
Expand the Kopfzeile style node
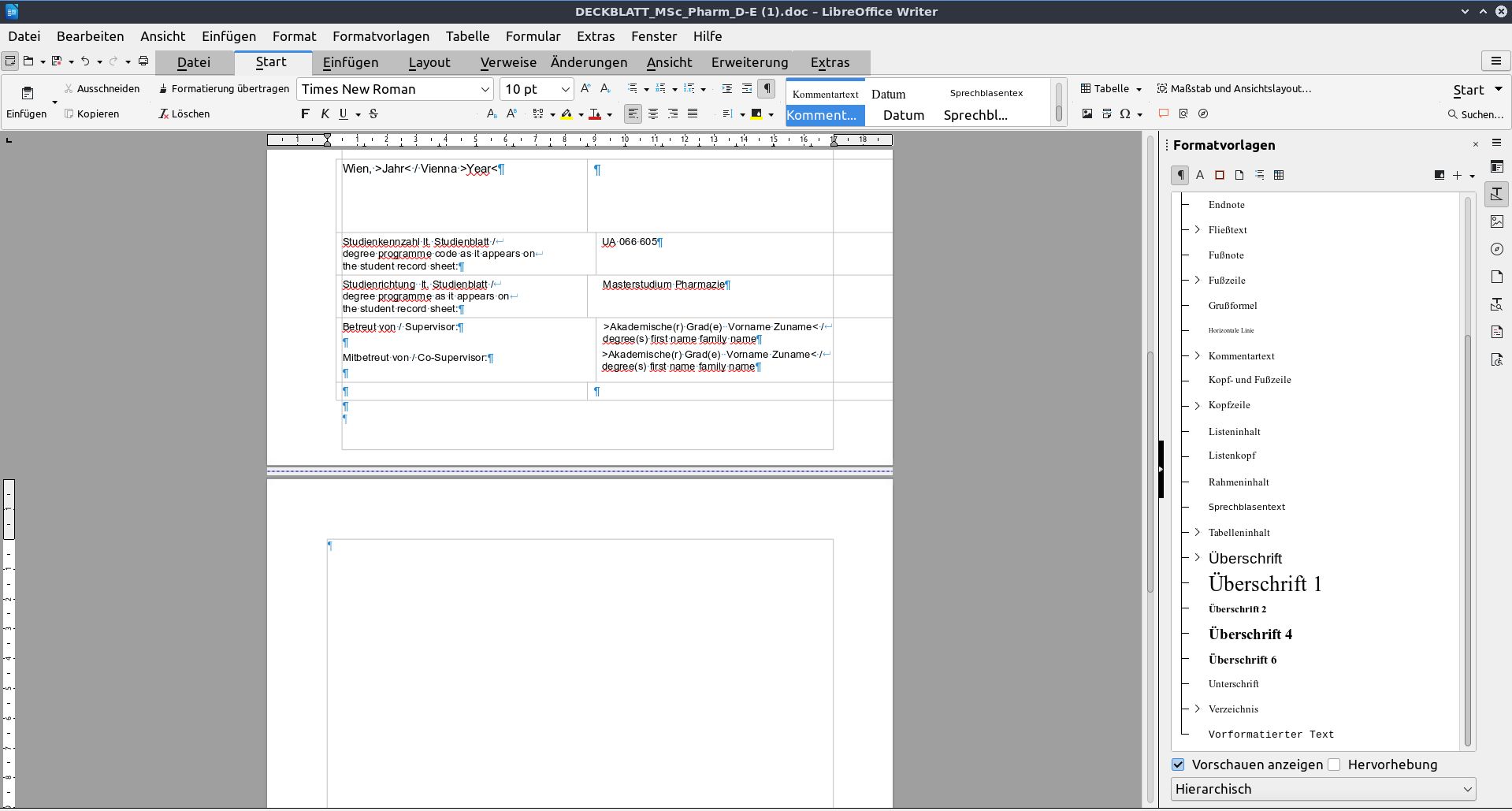(x=1198, y=405)
